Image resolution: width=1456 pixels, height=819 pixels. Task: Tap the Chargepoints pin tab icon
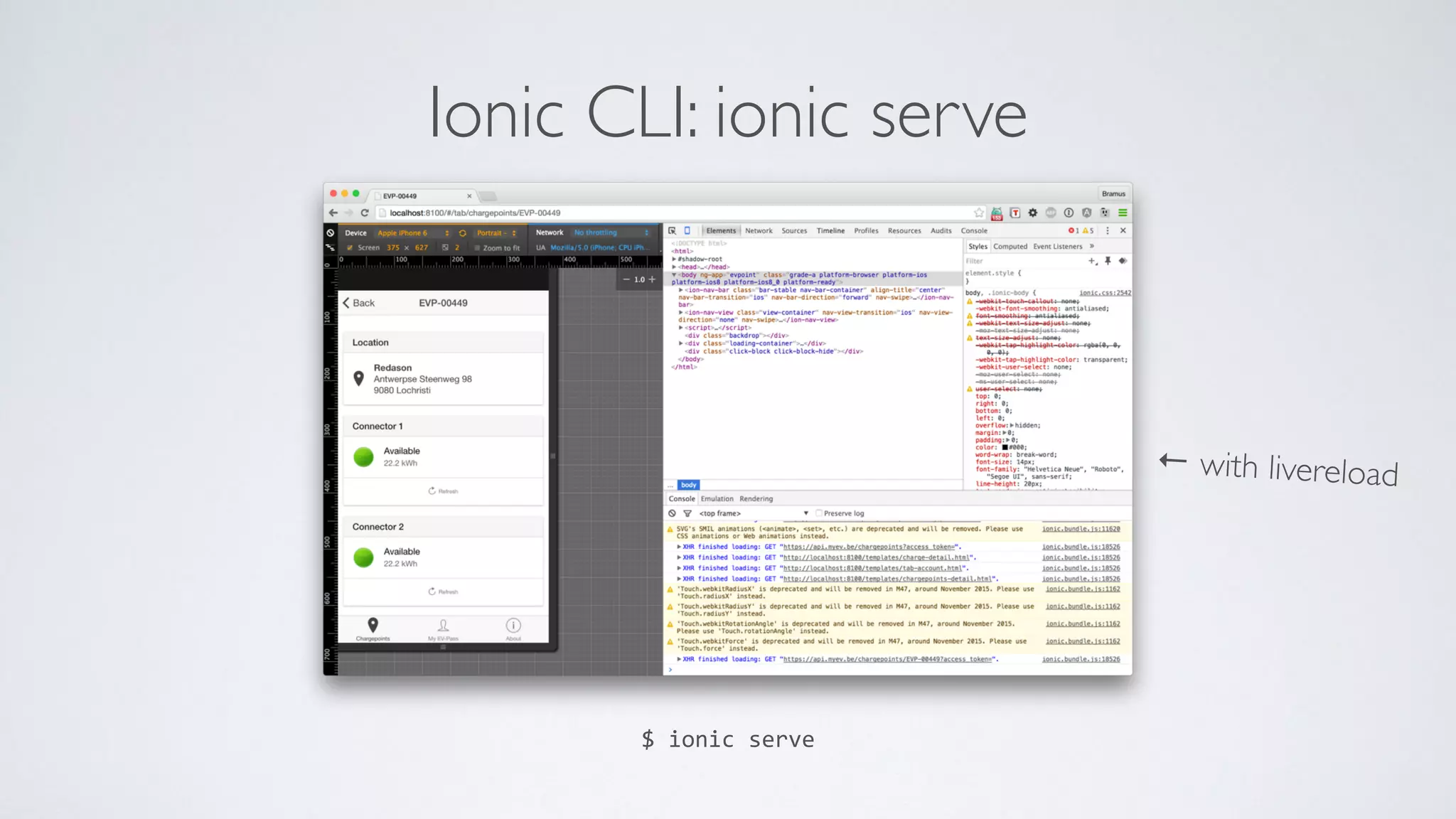pyautogui.click(x=373, y=625)
